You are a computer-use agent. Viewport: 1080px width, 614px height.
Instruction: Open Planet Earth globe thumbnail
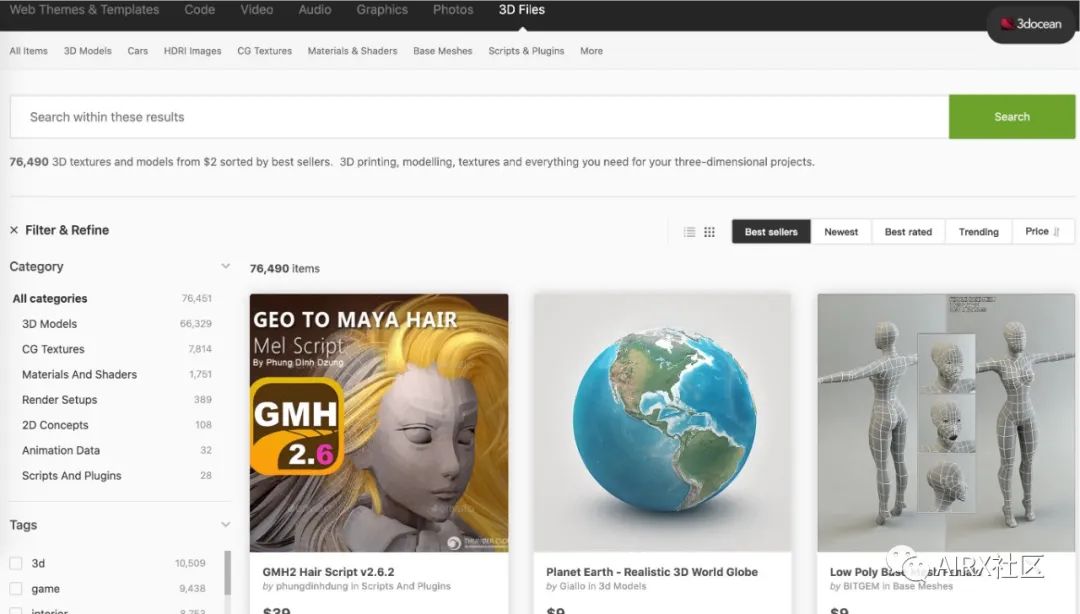[x=663, y=423]
